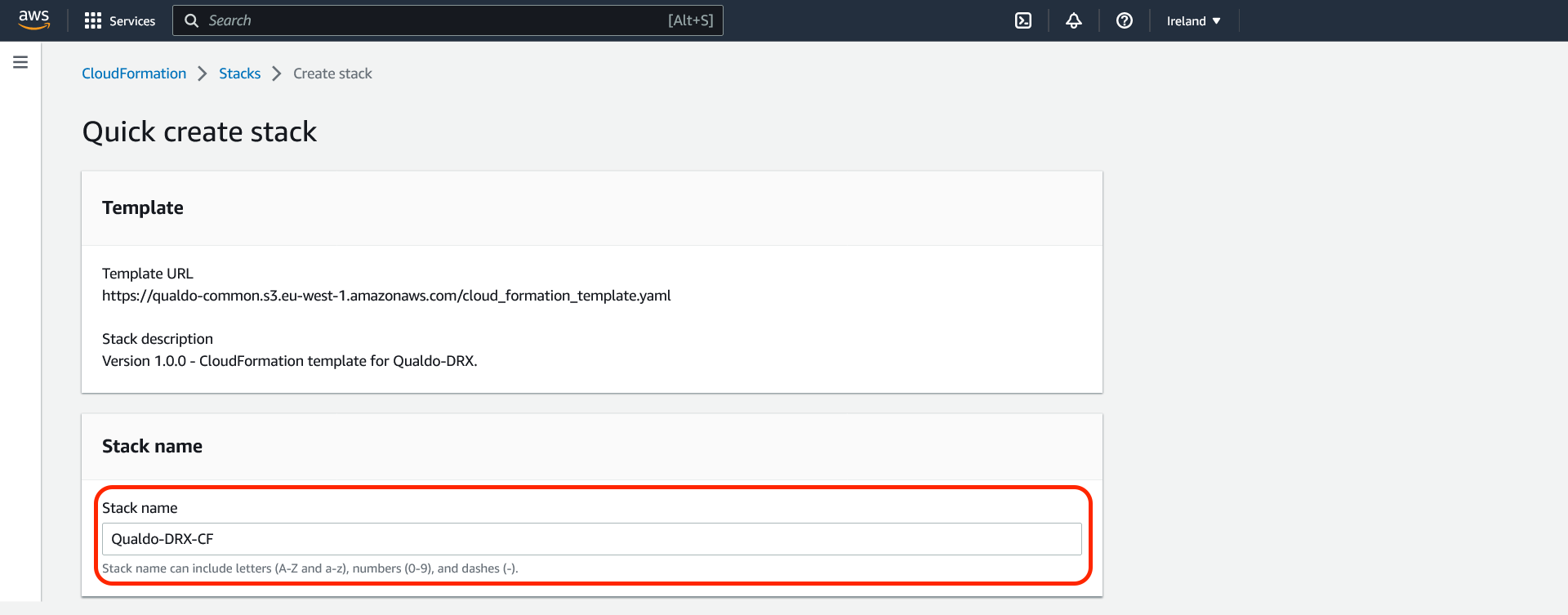Launch the CloudShell terminal icon
This screenshot has width=1568, height=615.
click(x=1023, y=20)
